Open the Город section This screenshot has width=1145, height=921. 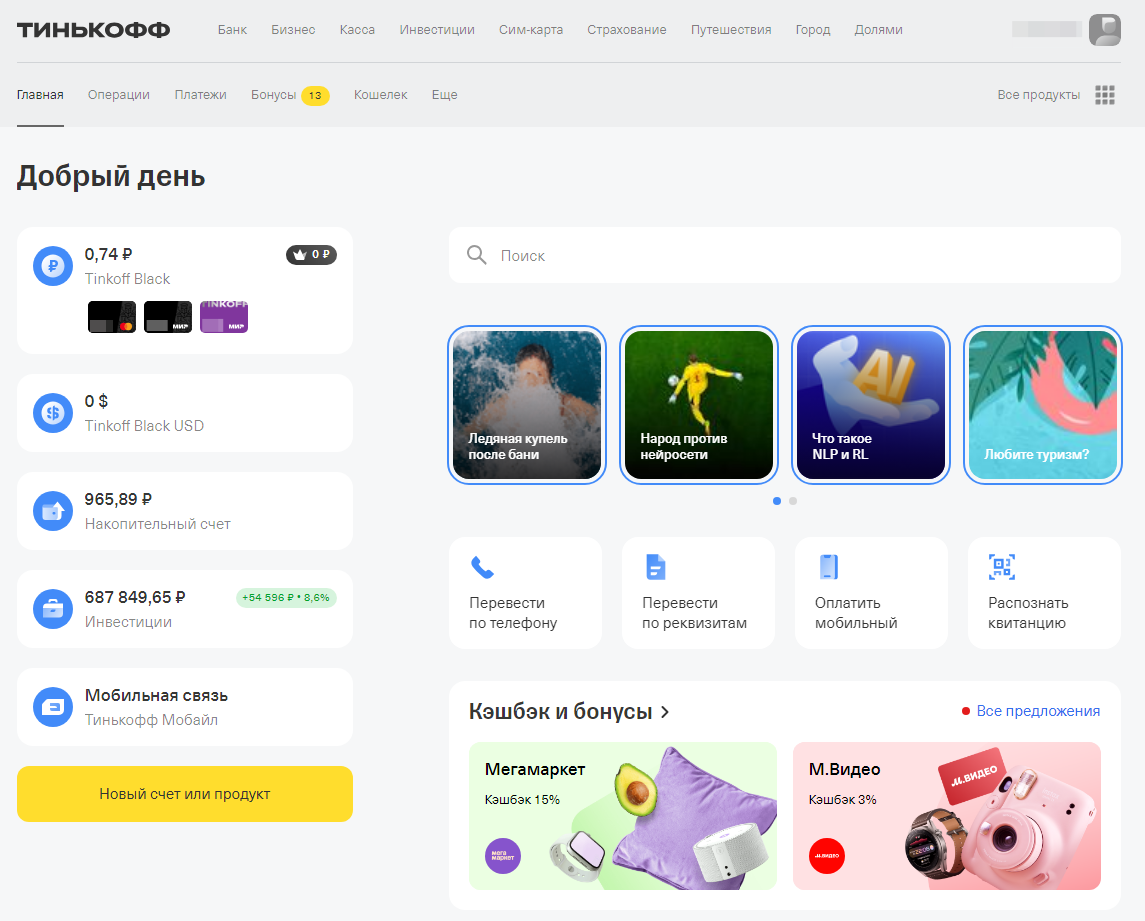(813, 30)
